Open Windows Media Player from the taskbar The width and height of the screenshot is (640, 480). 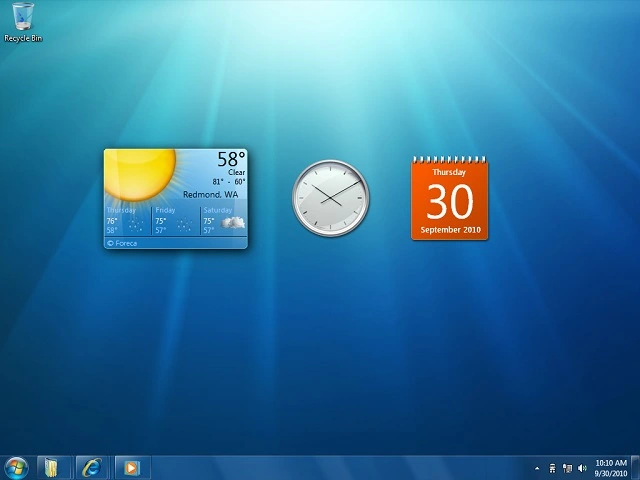[130, 467]
